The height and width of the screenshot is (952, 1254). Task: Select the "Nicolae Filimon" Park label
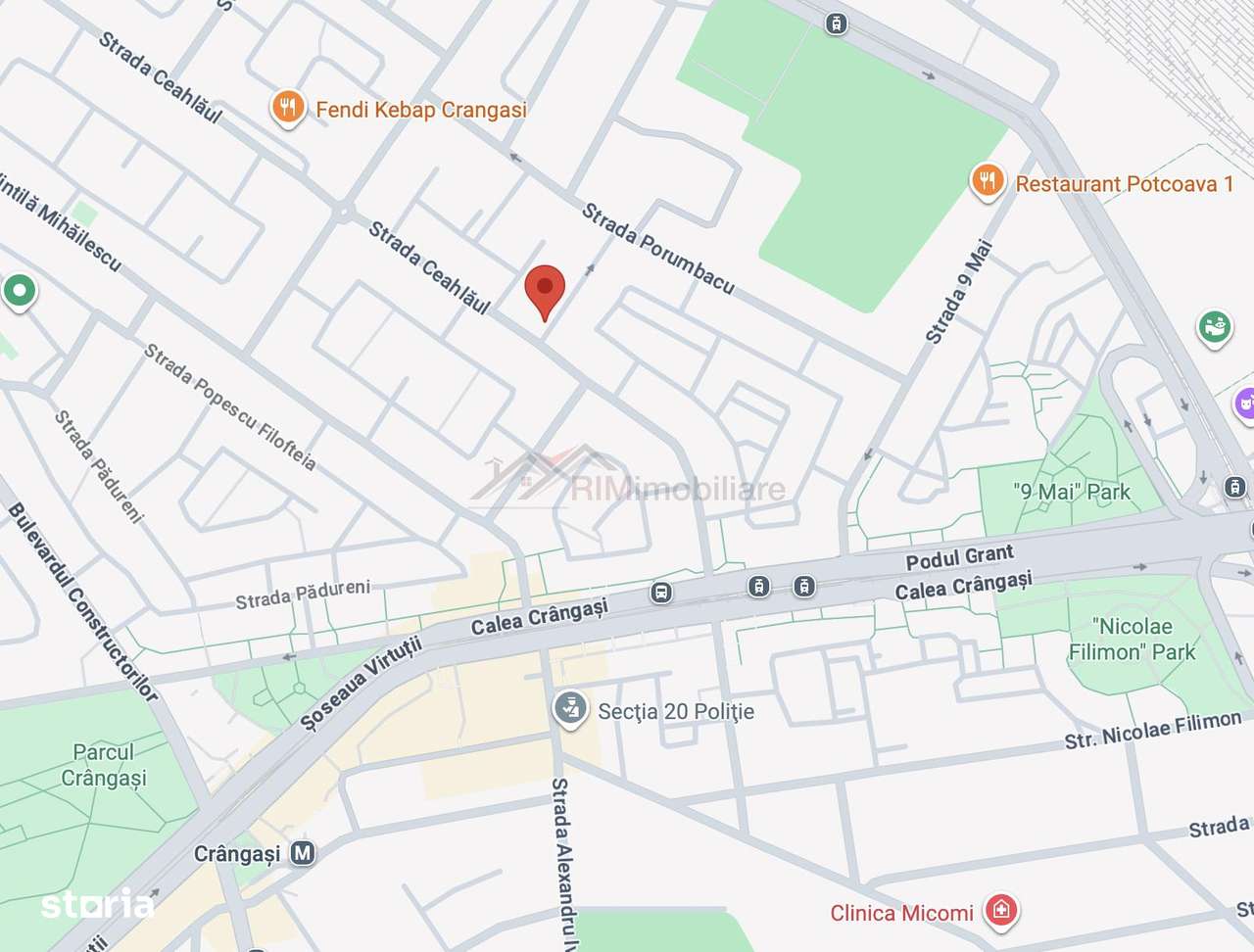(1133, 639)
